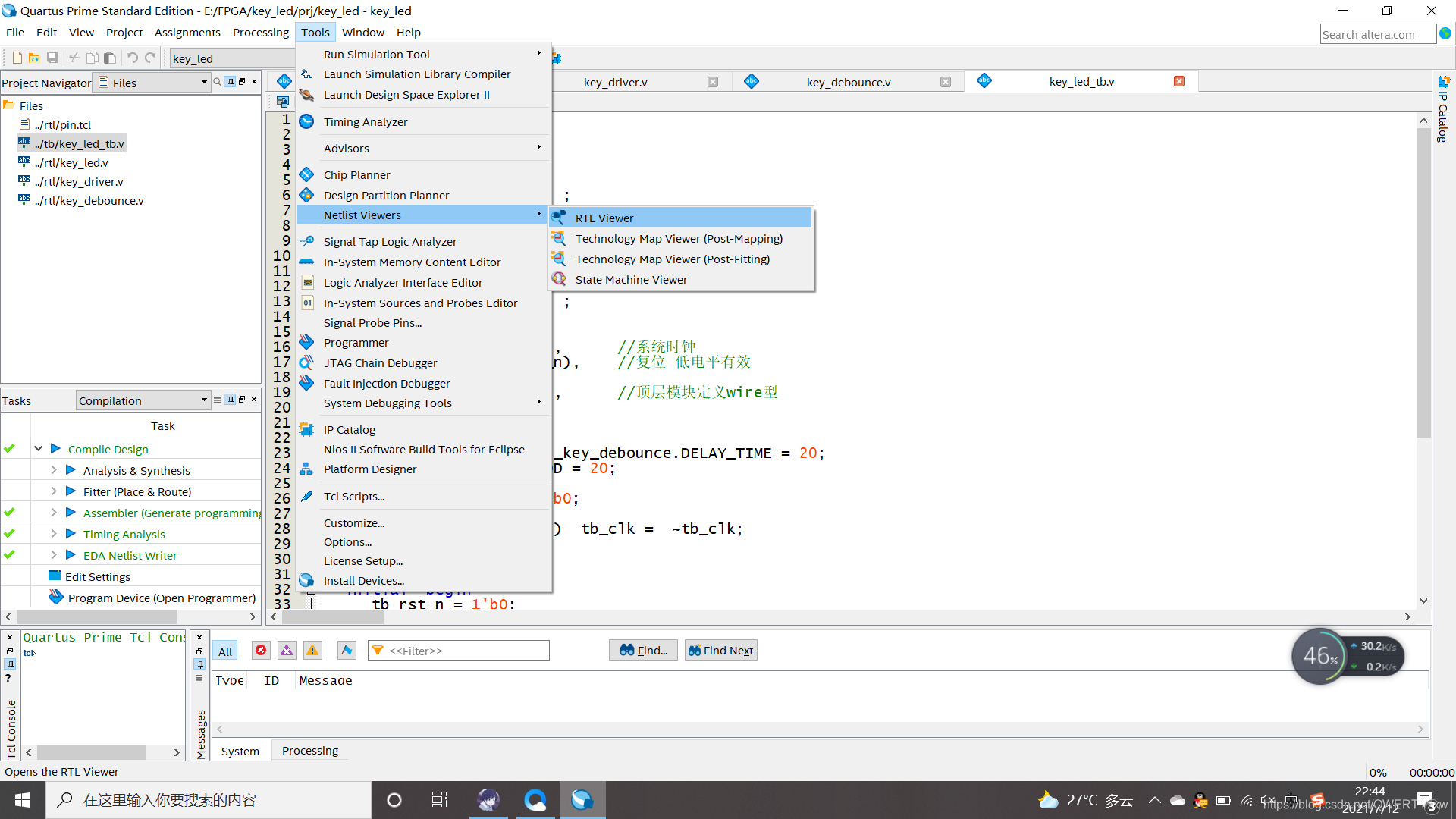
Task: Click the Platform Designer icon
Action: click(x=305, y=469)
